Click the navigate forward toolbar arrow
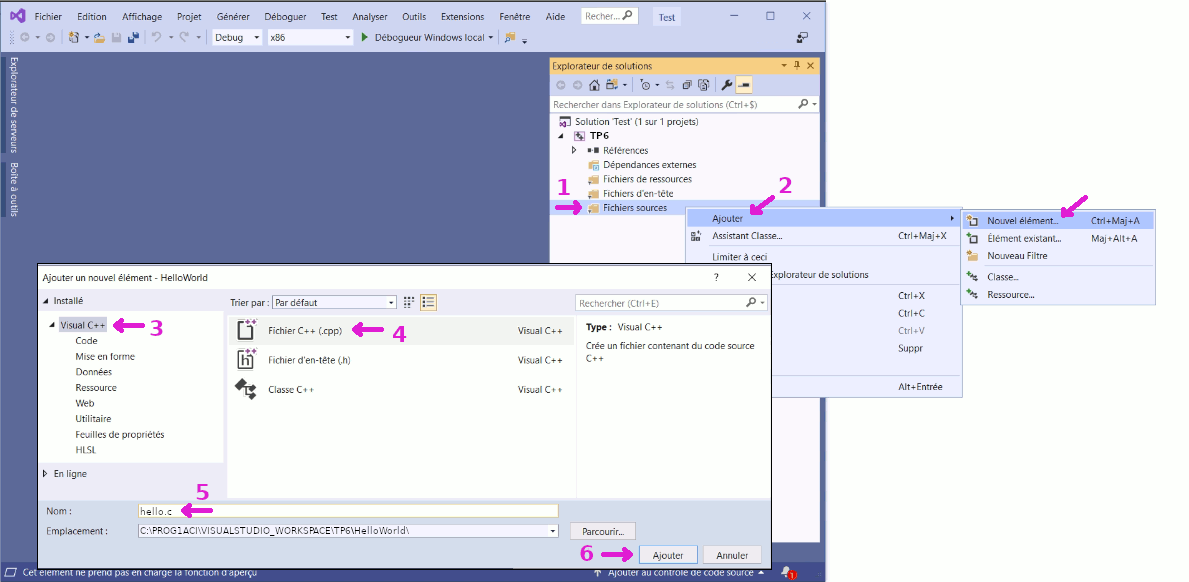 50,37
